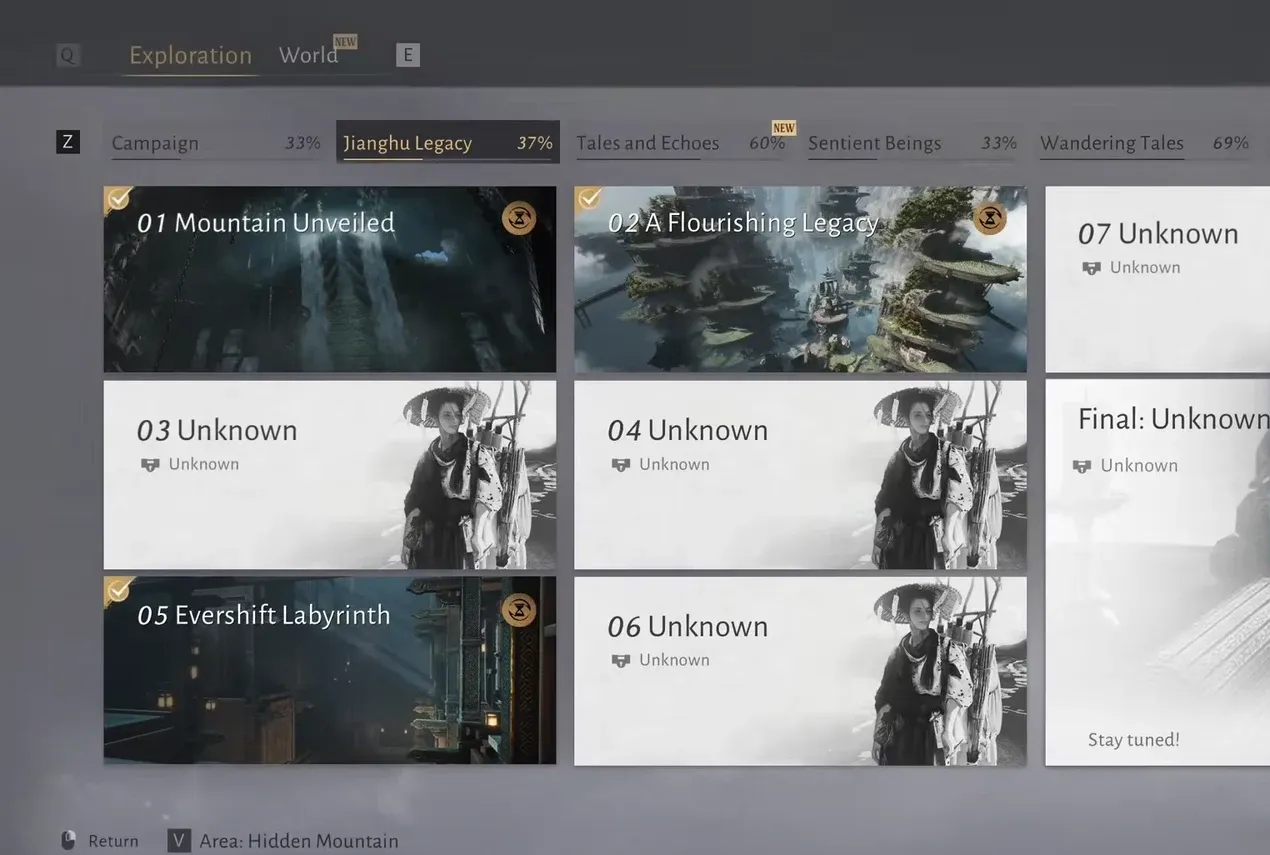1270x855 pixels.
Task: Open the Tales and Echoes category
Action: 681,143
